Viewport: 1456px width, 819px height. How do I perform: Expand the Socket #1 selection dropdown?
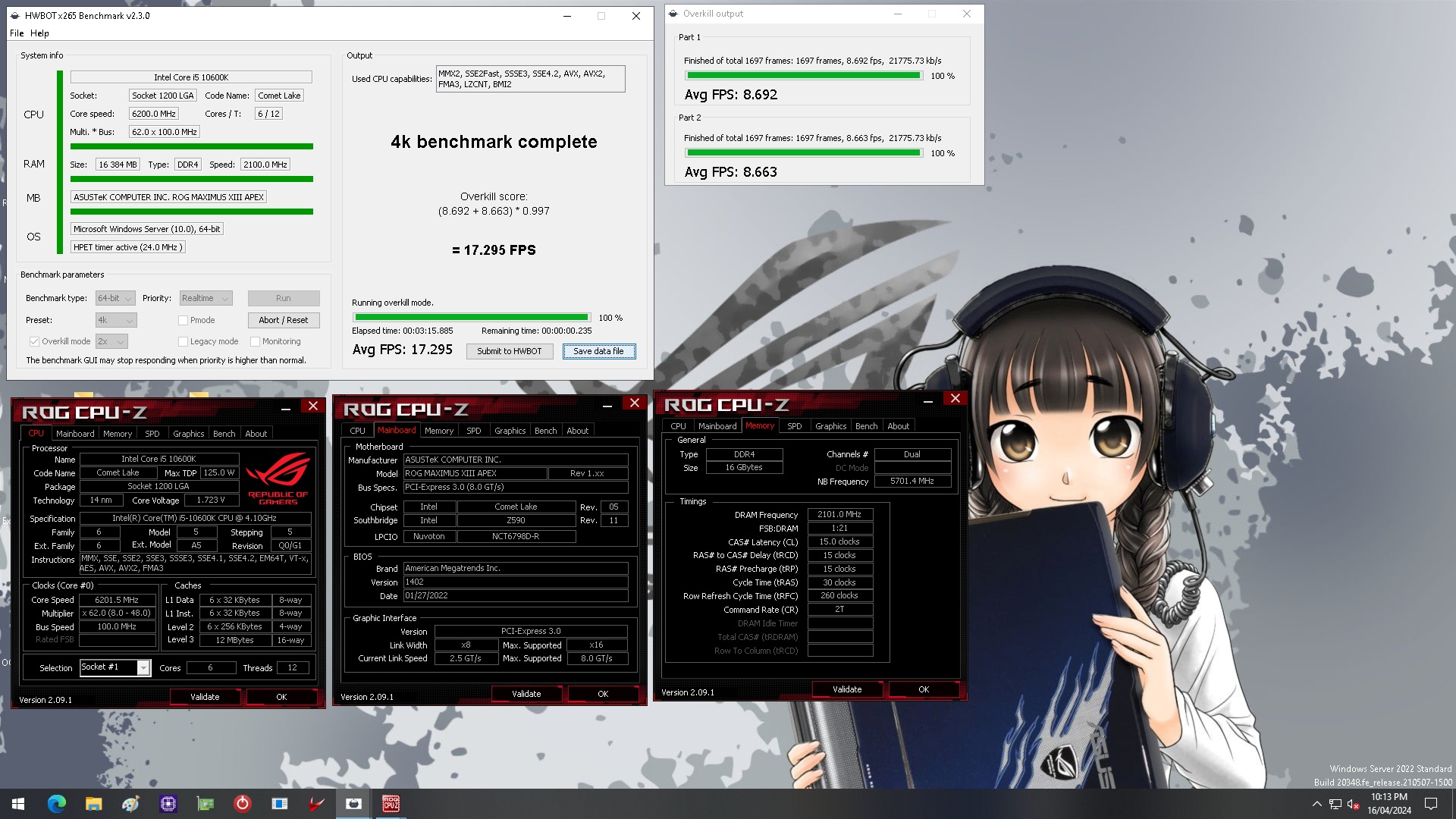click(143, 667)
